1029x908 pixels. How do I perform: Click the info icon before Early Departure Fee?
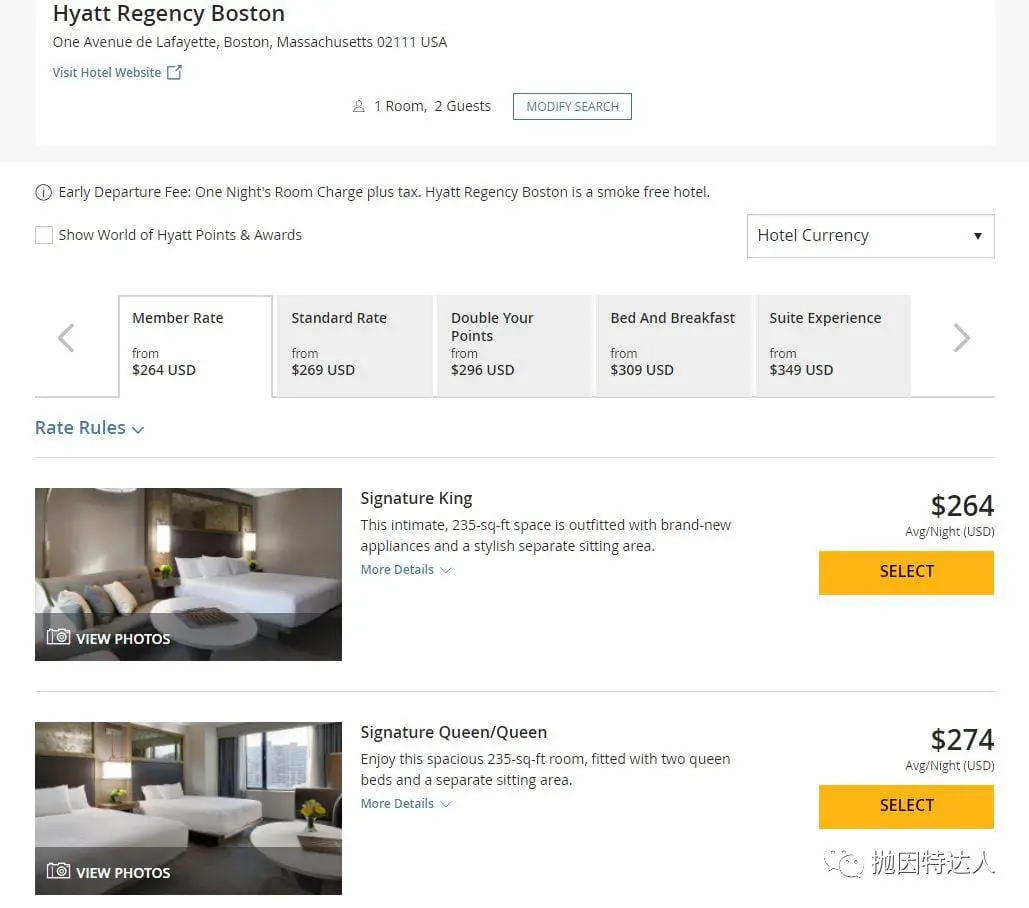[44, 192]
